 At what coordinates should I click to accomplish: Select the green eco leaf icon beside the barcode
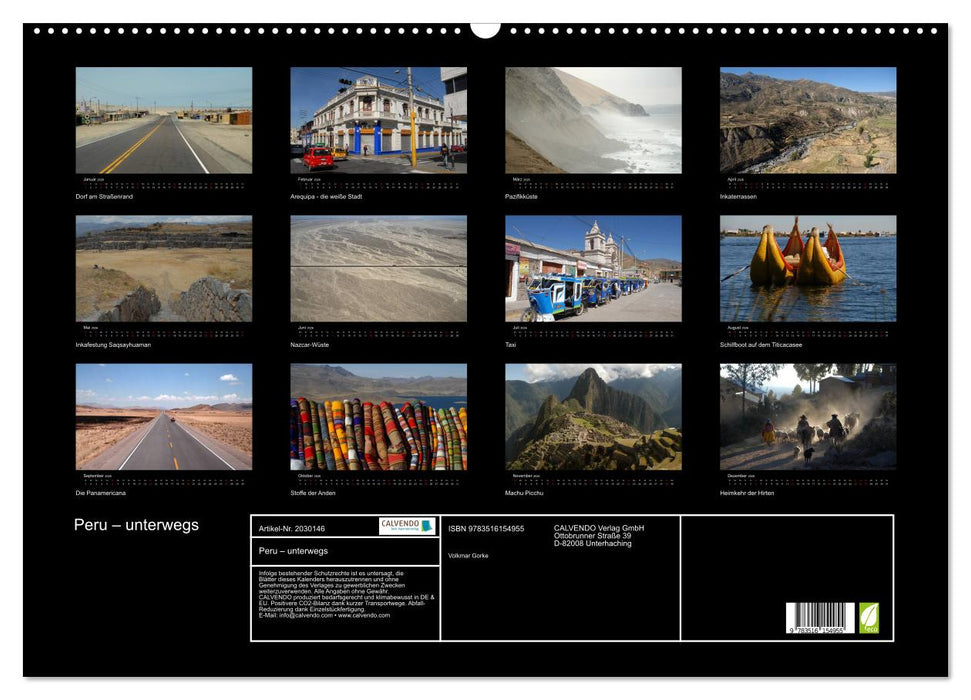click(x=867, y=618)
